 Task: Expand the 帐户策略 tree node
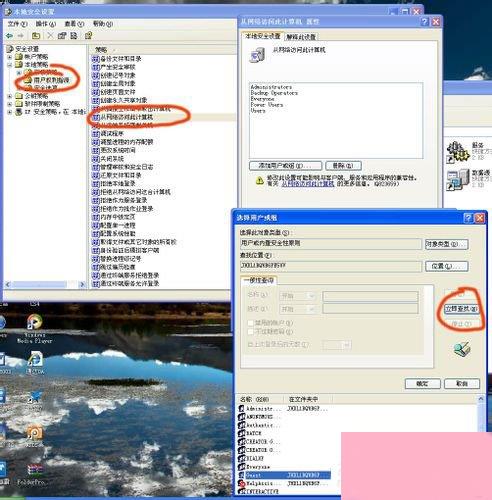tap(10, 57)
